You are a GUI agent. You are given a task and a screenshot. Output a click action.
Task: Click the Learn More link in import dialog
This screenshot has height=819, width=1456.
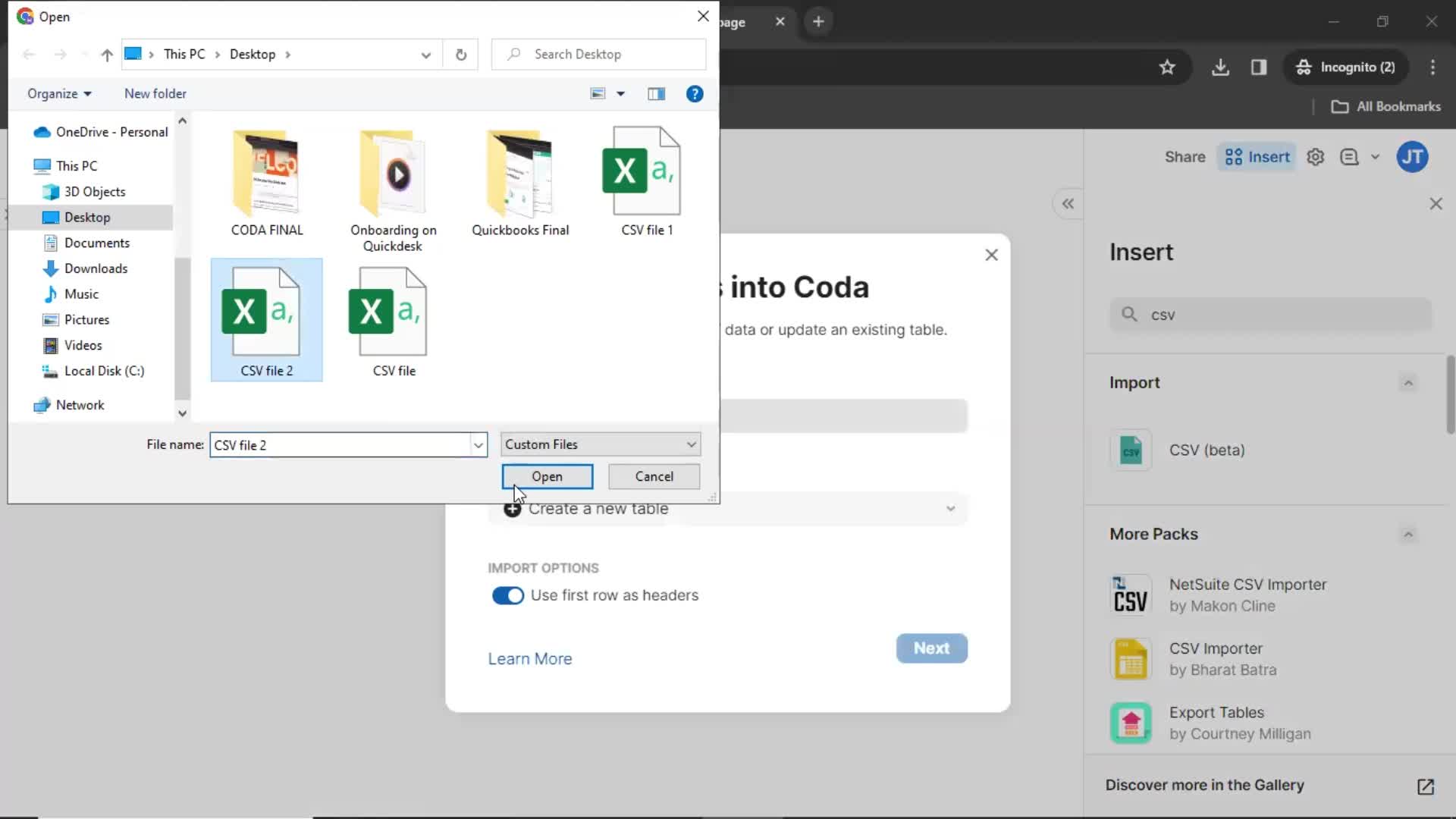coord(531,659)
